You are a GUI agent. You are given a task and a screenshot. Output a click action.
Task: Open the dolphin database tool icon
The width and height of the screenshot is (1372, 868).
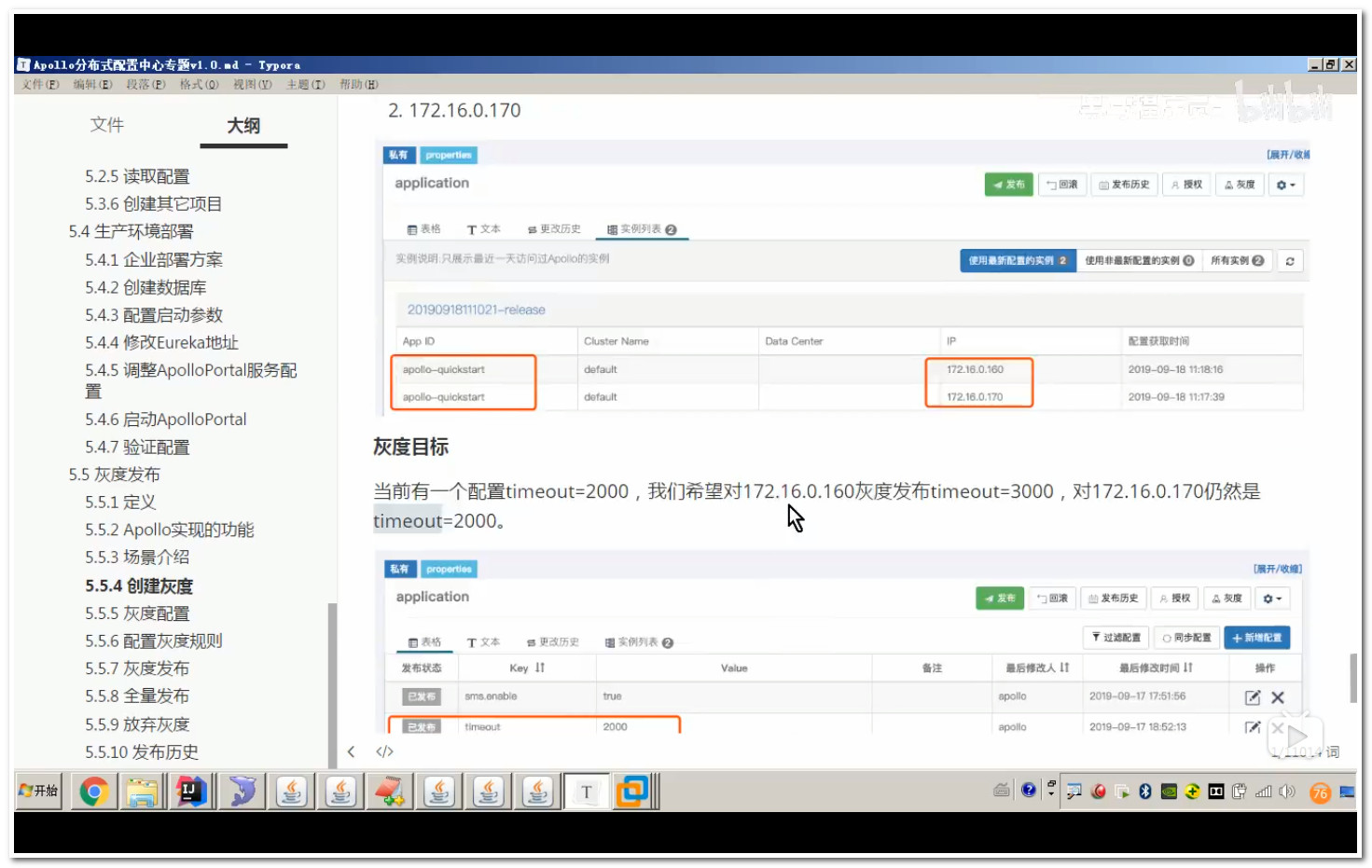click(x=243, y=792)
